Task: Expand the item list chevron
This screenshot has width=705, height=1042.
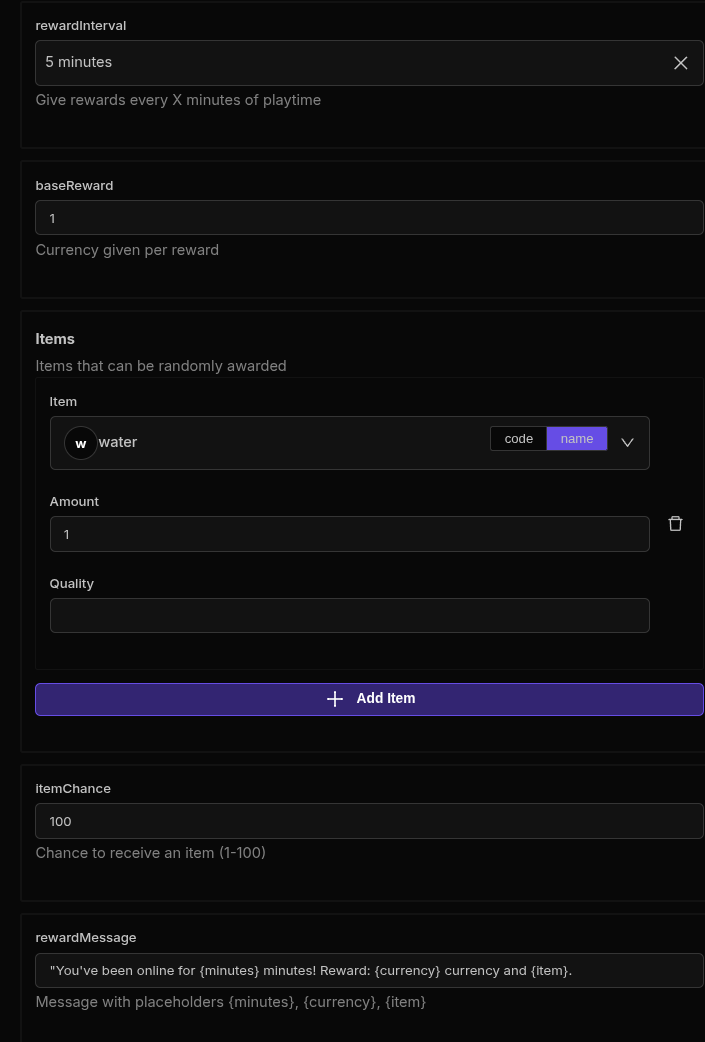Action: [x=627, y=443]
